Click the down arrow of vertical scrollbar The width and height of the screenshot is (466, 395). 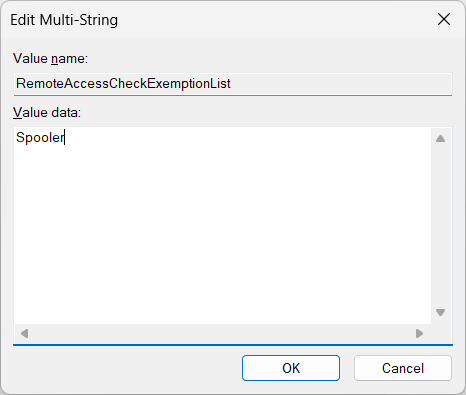click(440, 312)
